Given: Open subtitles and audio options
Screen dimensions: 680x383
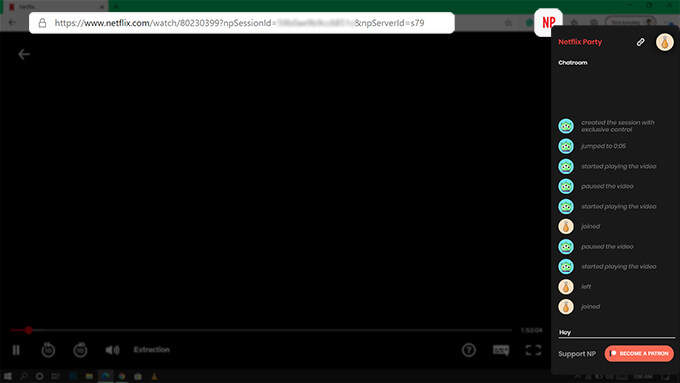Looking at the screenshot, I should tap(501, 350).
